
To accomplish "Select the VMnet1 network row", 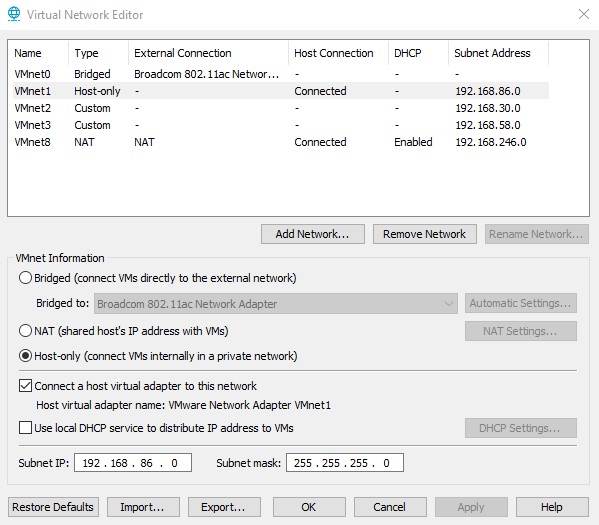I will tap(281, 91).
